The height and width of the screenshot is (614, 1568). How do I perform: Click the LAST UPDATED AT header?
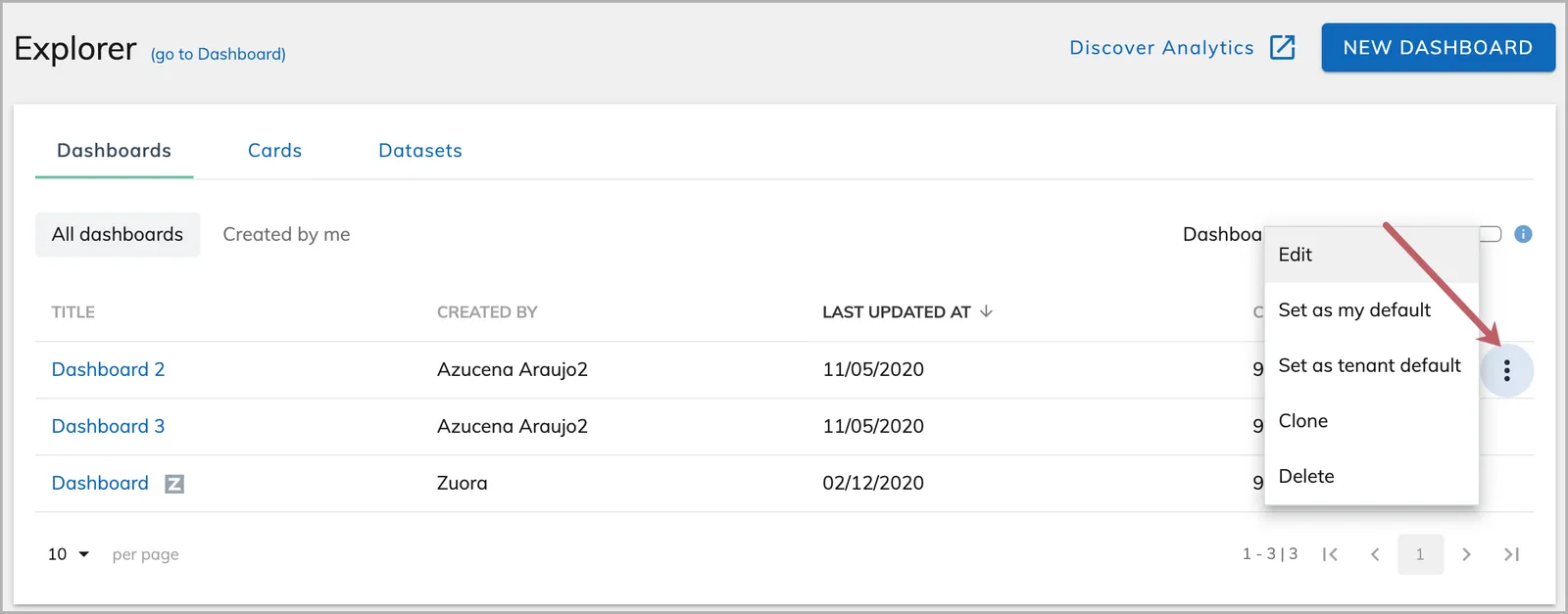(x=897, y=312)
